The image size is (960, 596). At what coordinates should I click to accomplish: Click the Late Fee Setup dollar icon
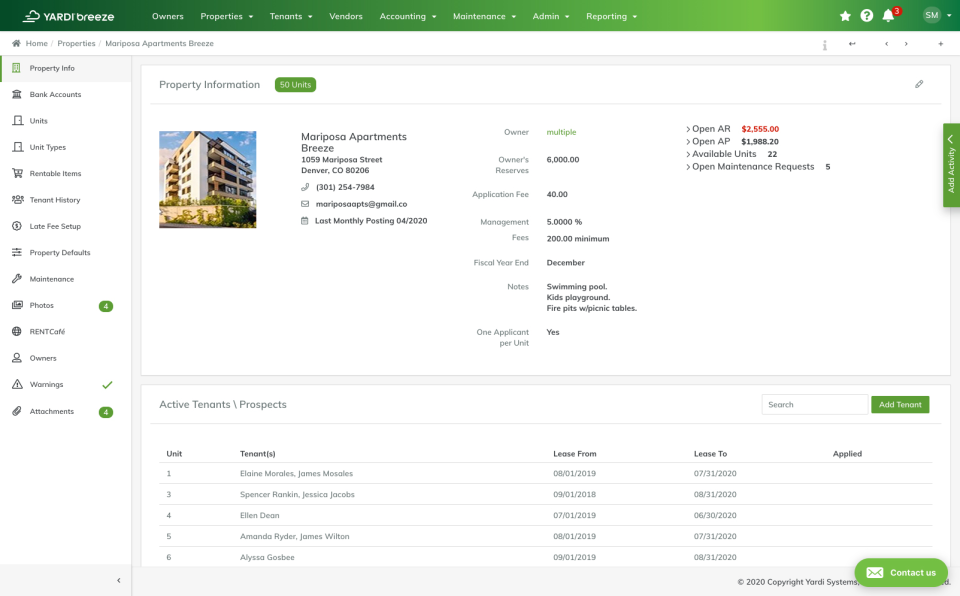click(x=17, y=226)
